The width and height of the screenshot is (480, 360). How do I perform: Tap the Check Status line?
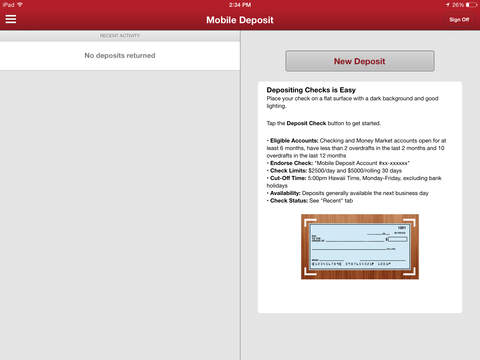click(x=310, y=201)
